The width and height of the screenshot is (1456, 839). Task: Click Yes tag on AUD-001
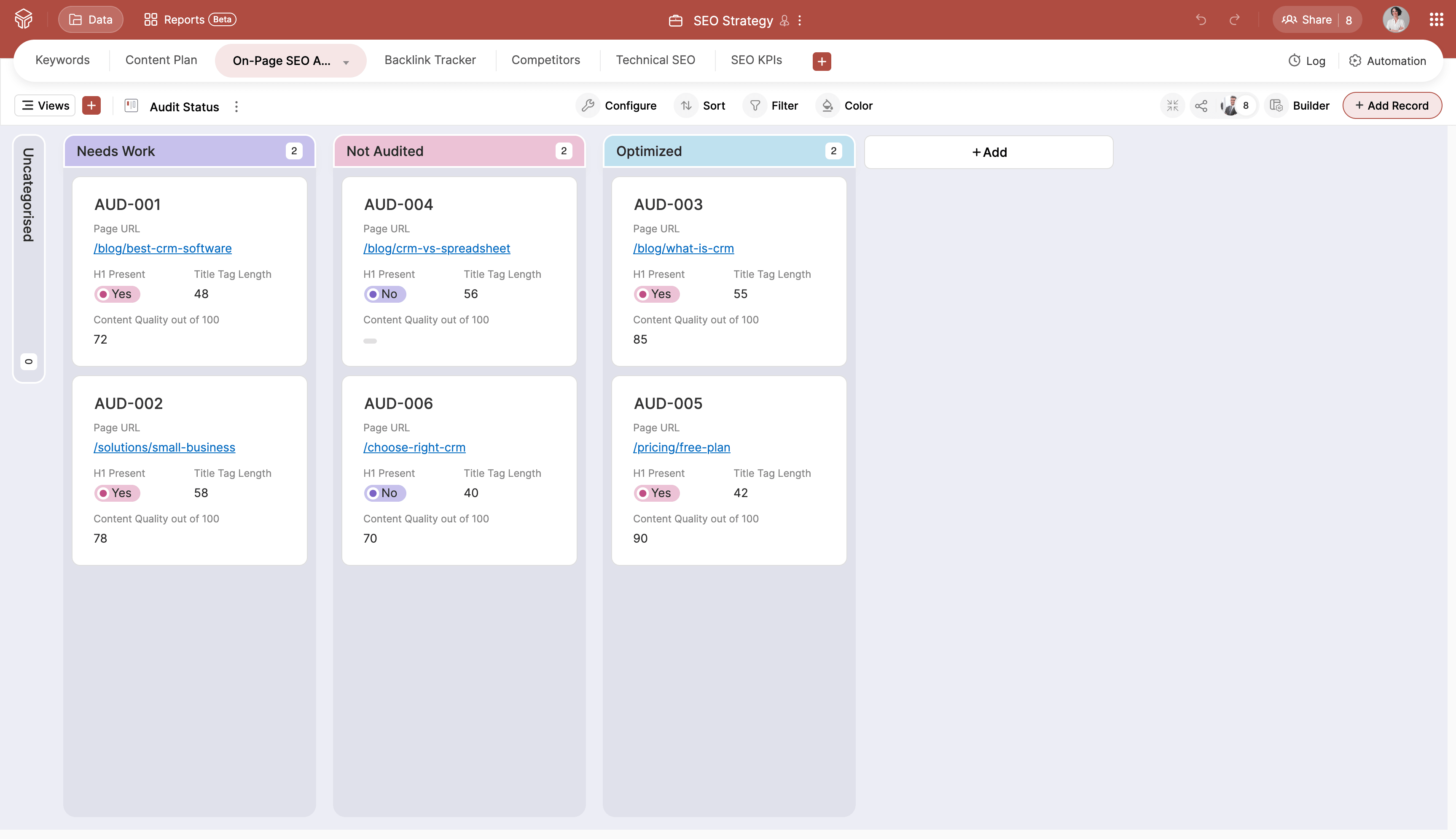[x=117, y=294]
